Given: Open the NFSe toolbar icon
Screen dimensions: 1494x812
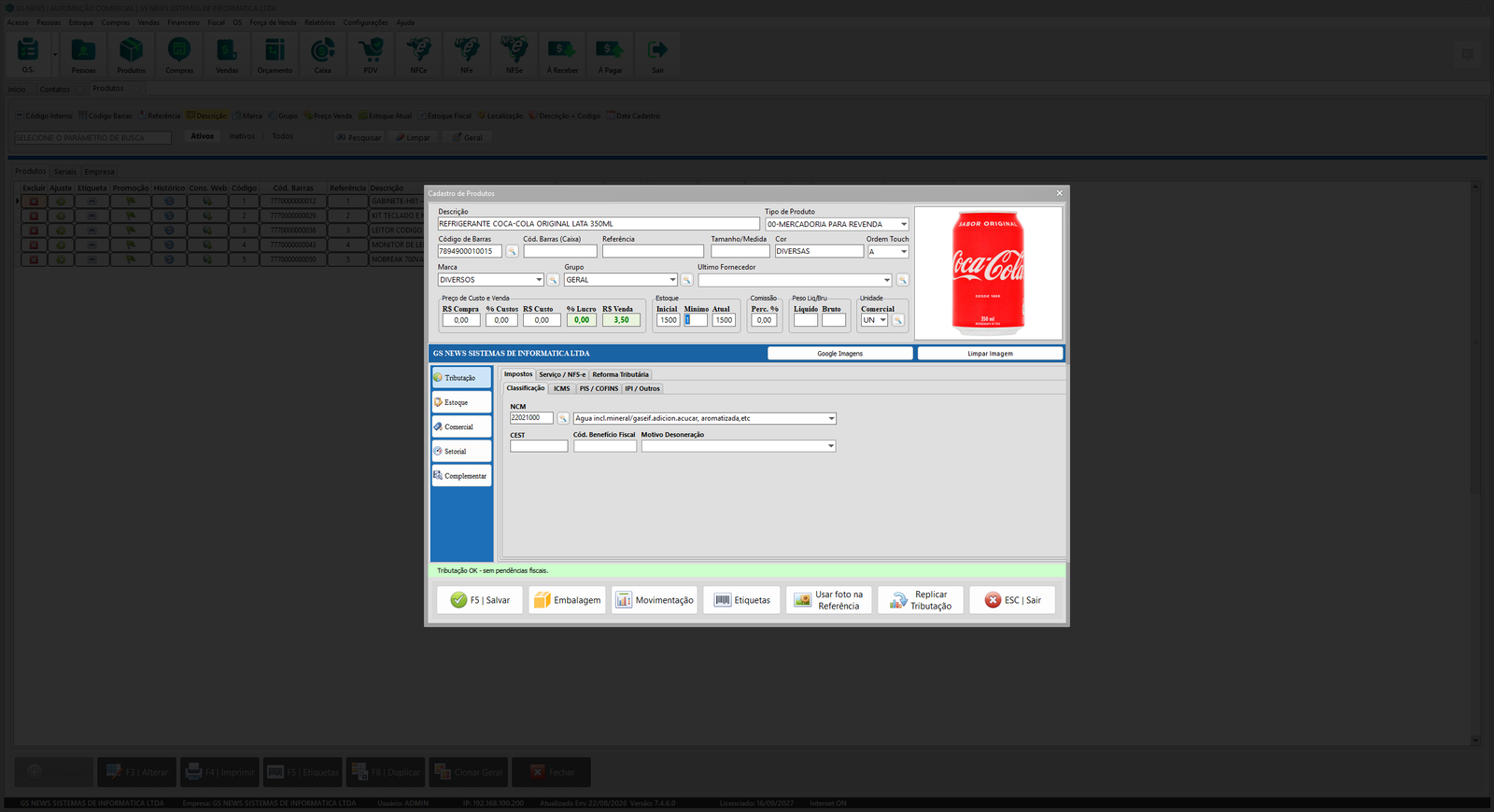Looking at the screenshot, I should (x=514, y=54).
